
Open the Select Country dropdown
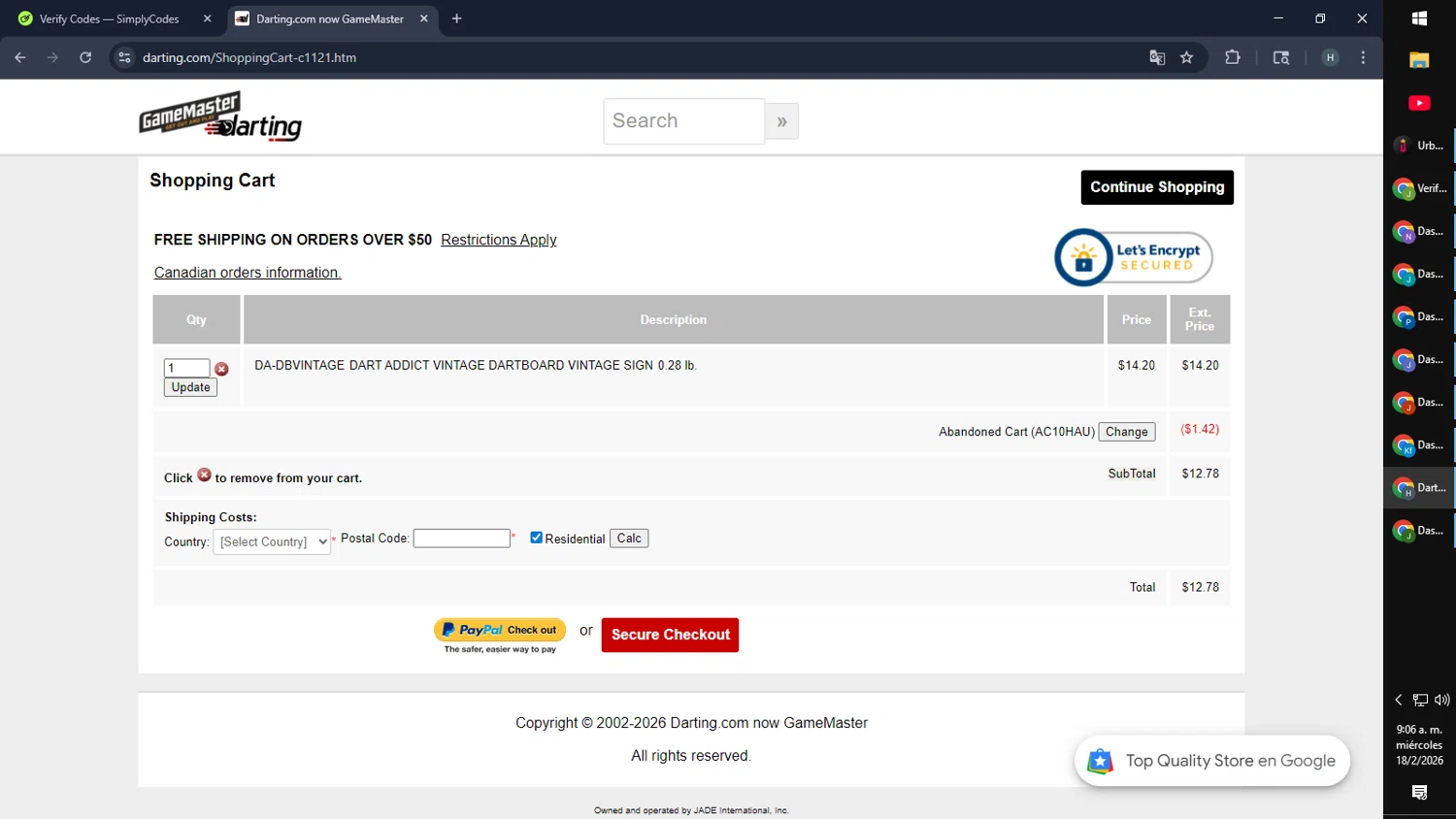coord(272,541)
